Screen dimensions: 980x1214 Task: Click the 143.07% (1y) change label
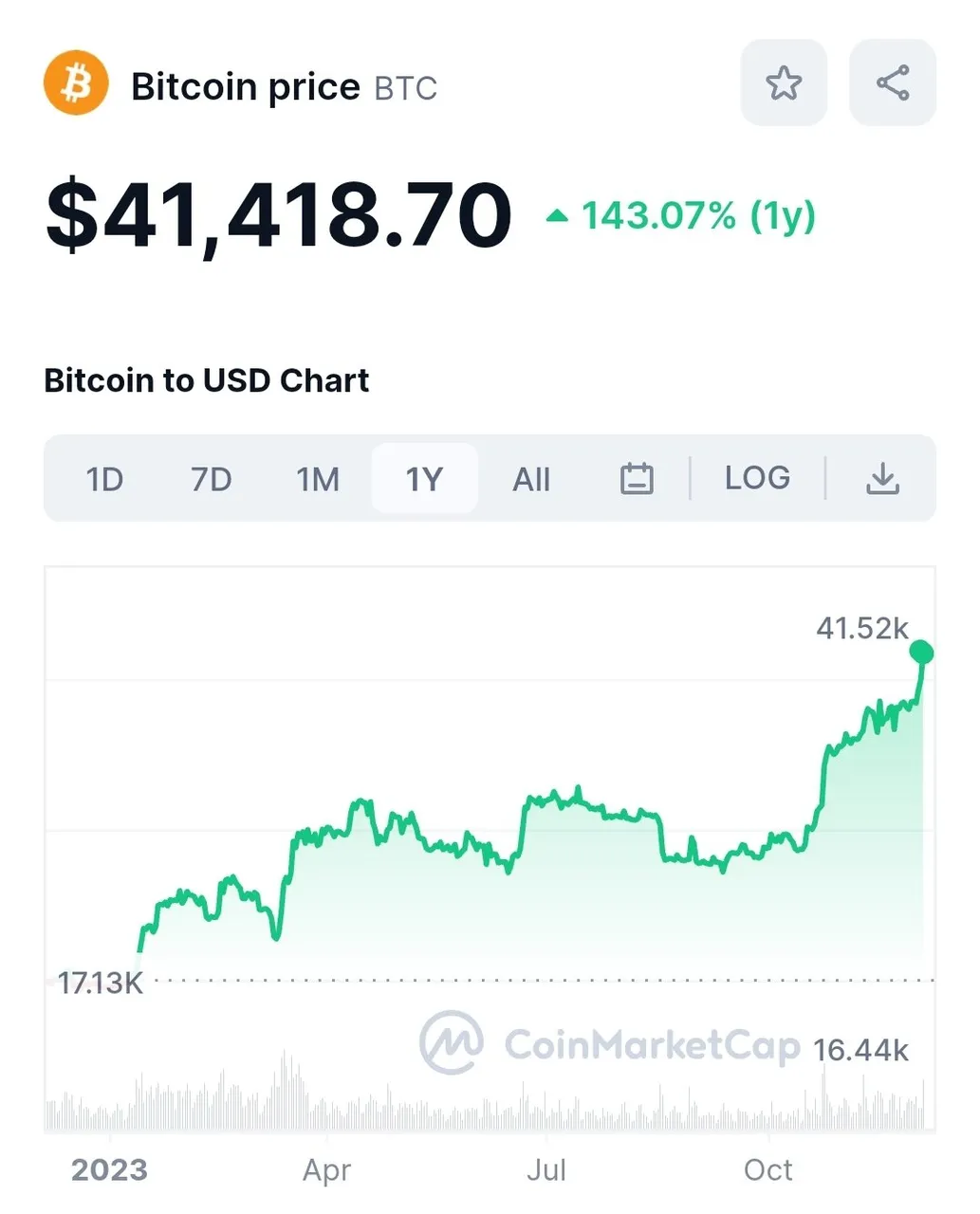click(698, 216)
